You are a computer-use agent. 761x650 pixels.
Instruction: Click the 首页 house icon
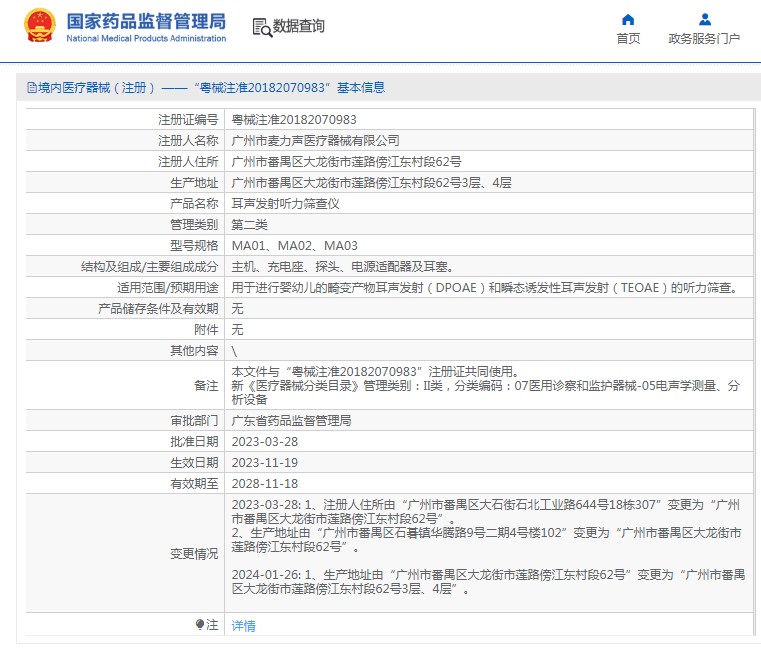pyautogui.click(x=628, y=19)
